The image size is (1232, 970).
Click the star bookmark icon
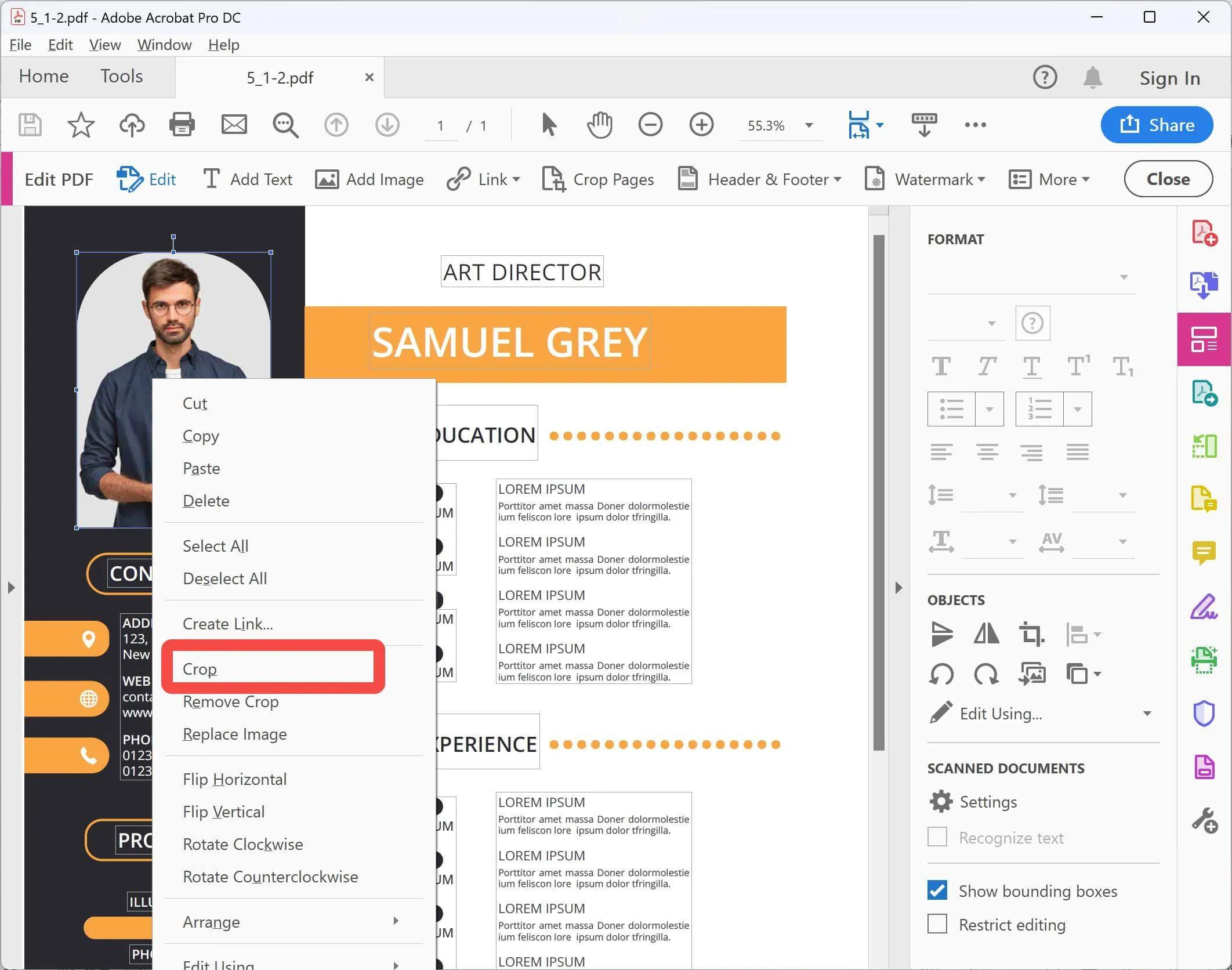click(x=81, y=125)
